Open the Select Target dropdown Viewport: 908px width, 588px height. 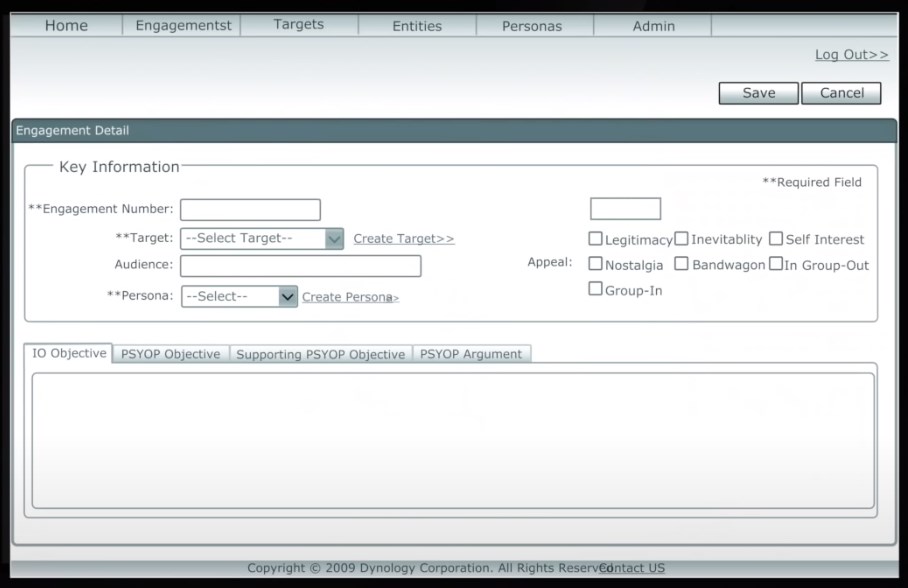[262, 239]
